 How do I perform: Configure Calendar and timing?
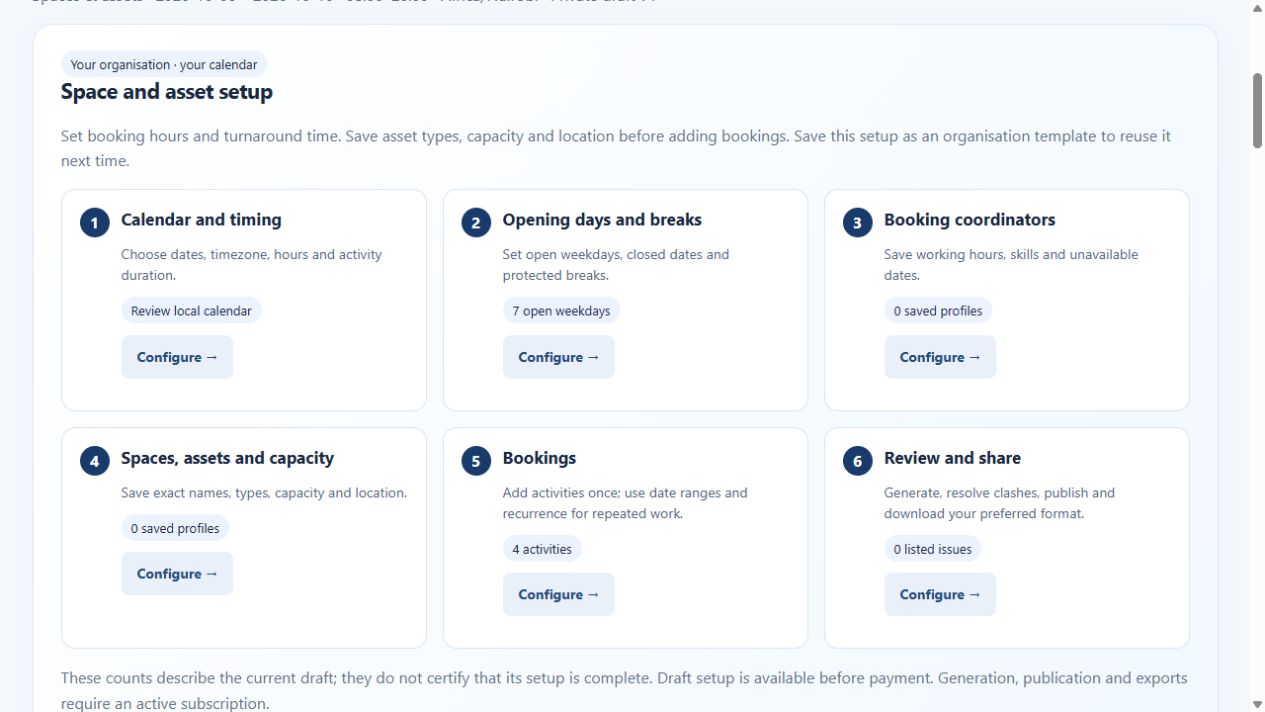click(177, 357)
